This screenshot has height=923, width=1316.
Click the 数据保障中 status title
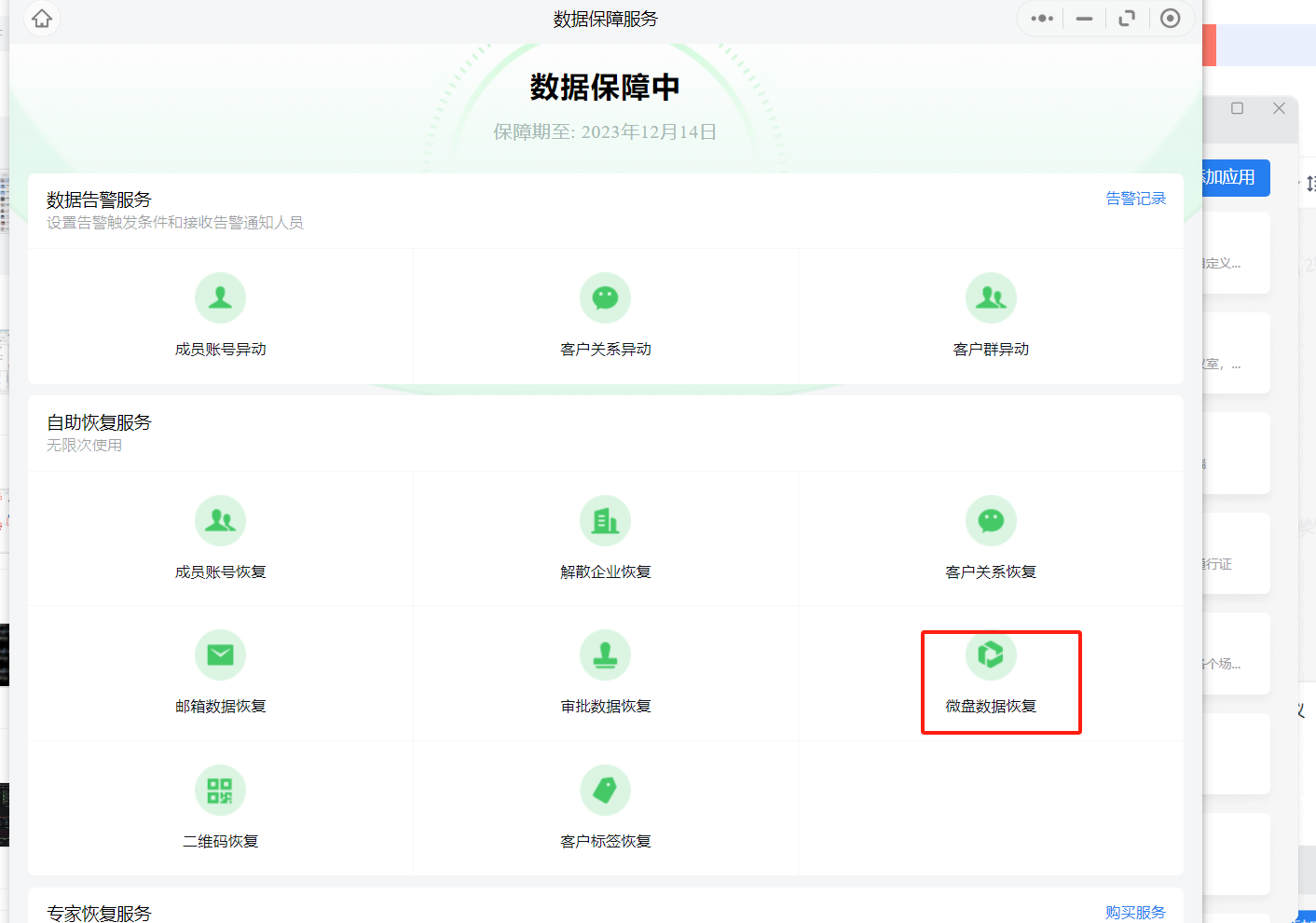[x=605, y=87]
